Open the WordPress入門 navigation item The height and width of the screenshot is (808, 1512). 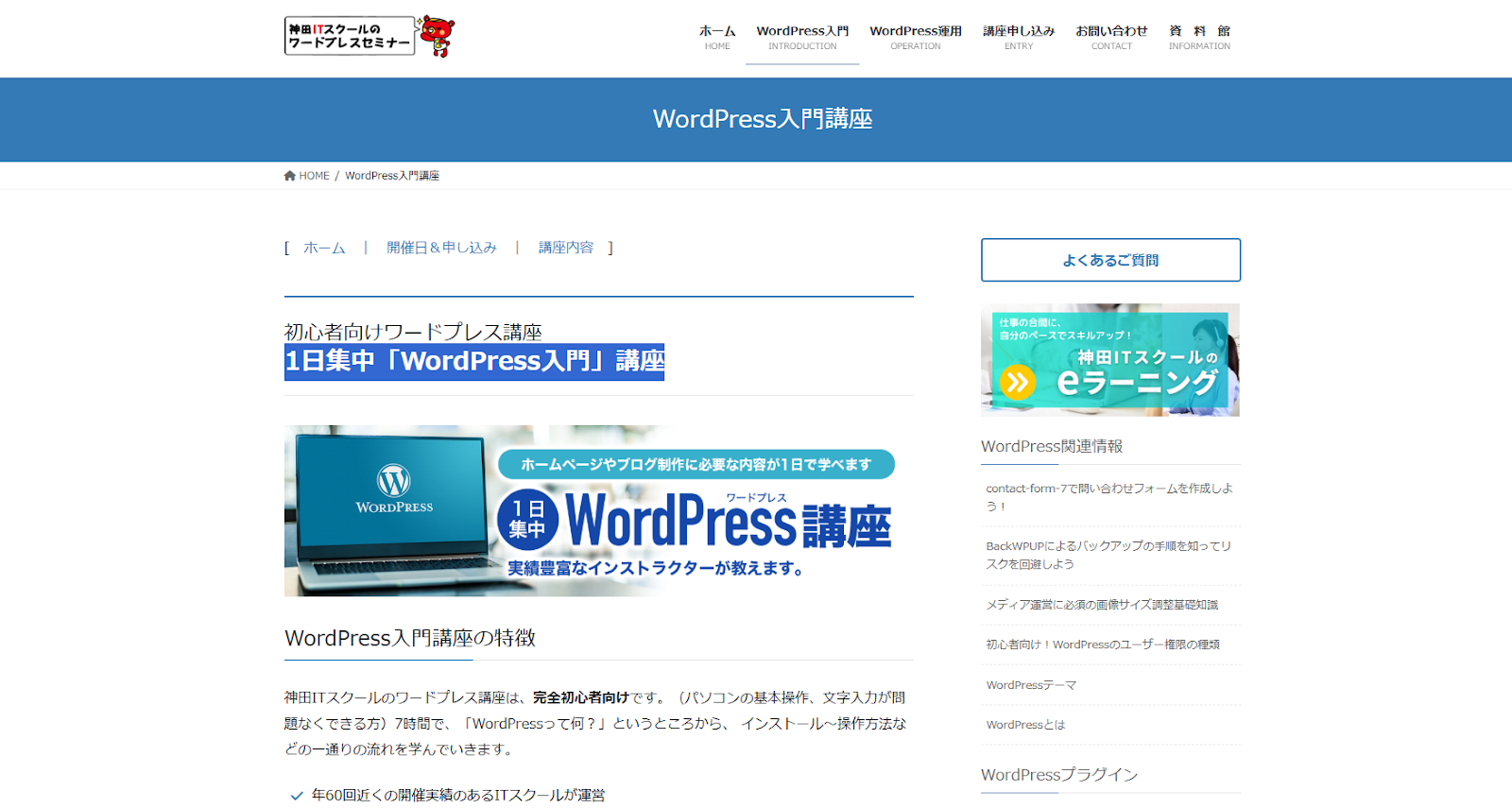tap(802, 37)
